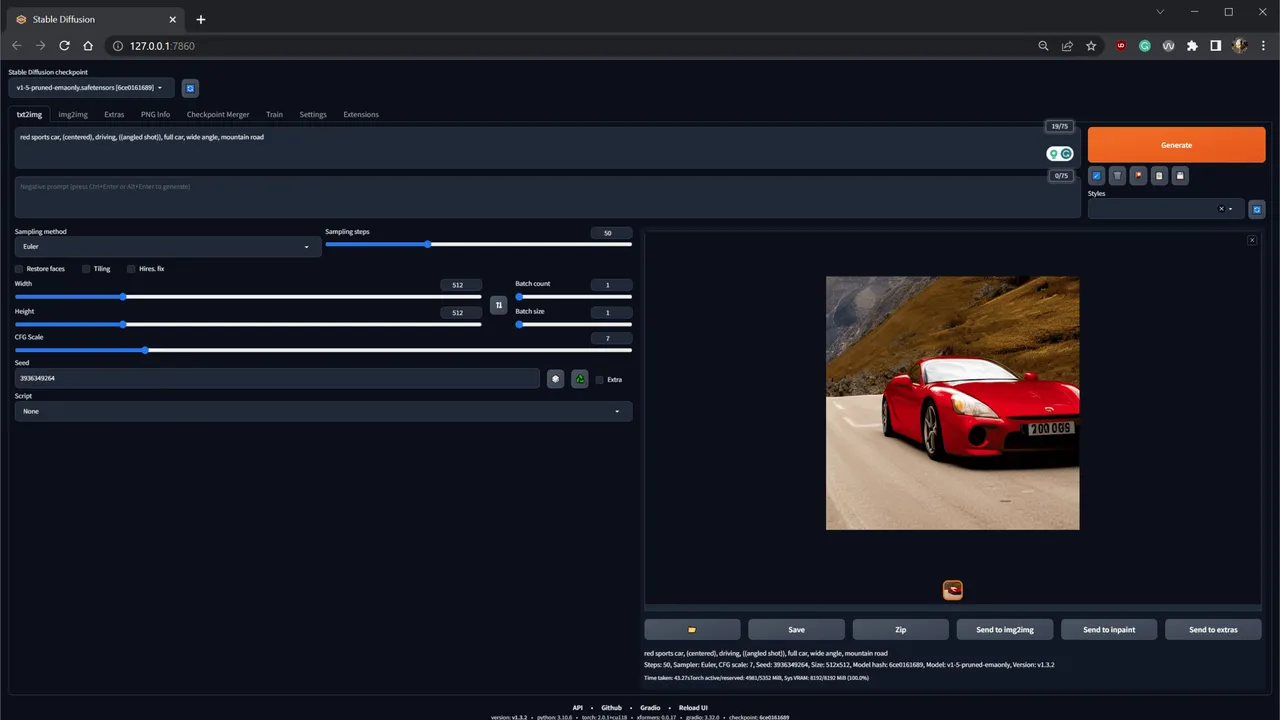The height and width of the screenshot is (720, 1280).
Task: Select the txt2img tab
Action: click(29, 114)
